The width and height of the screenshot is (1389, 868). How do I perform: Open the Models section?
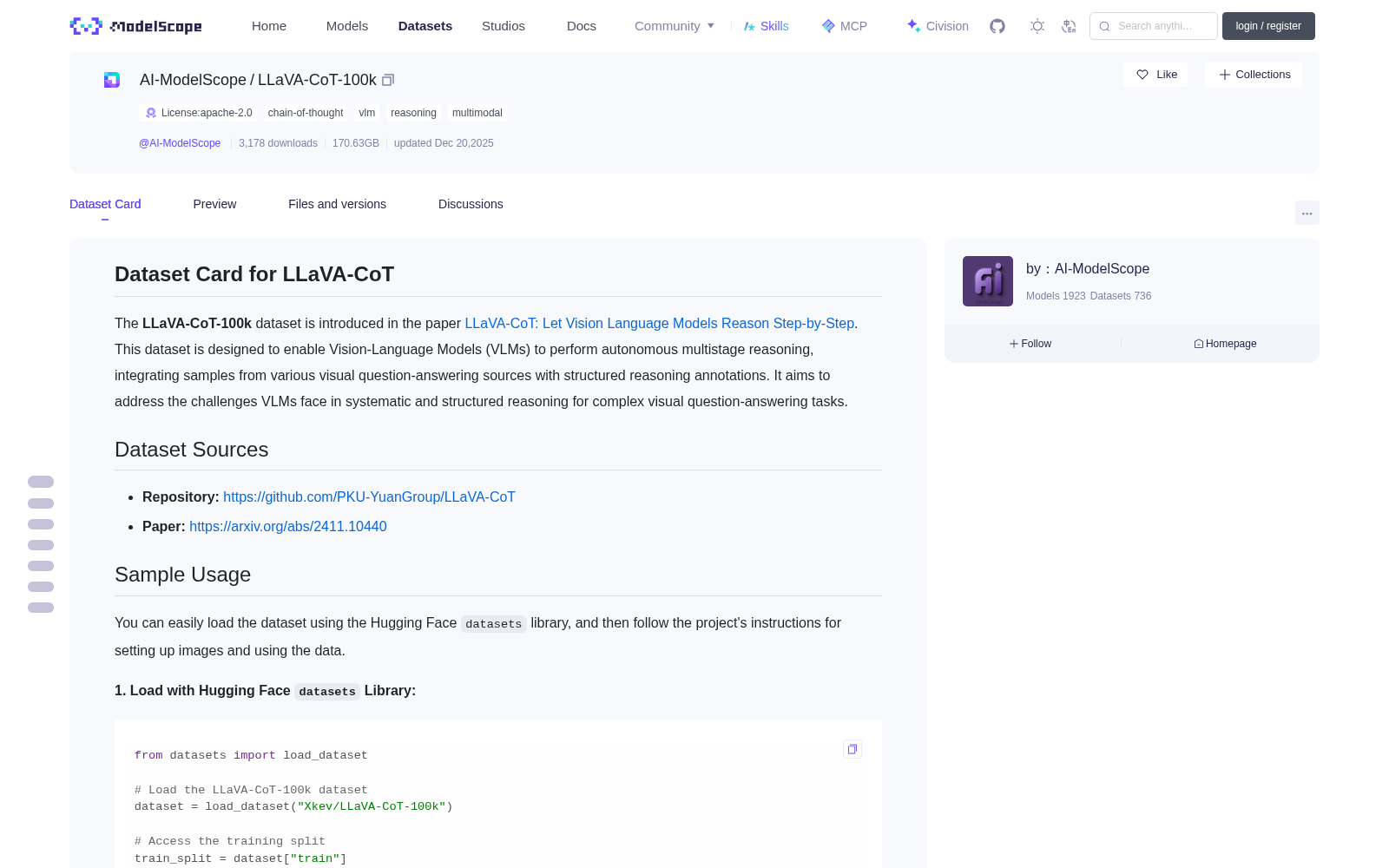[x=347, y=26]
